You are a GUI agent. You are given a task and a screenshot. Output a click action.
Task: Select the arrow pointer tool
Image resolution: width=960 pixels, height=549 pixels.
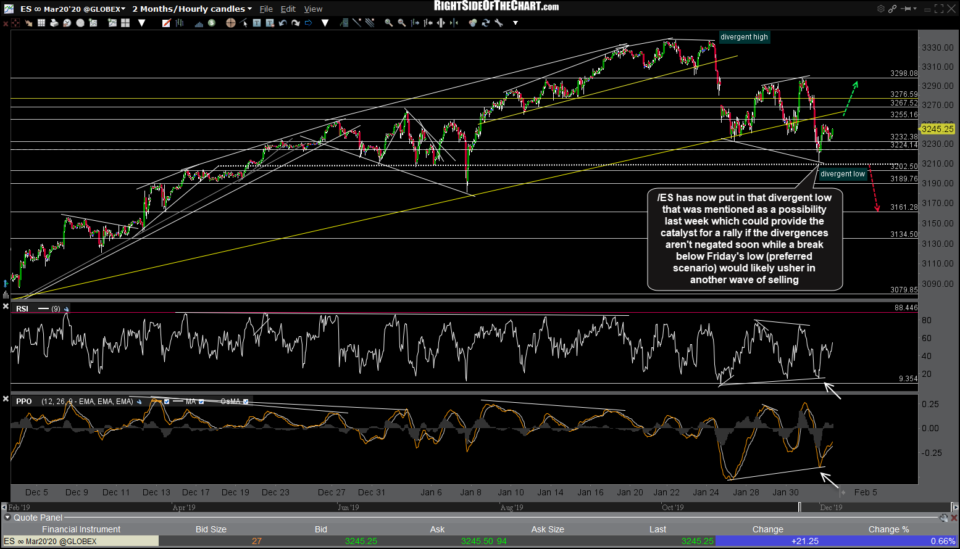coord(244,23)
